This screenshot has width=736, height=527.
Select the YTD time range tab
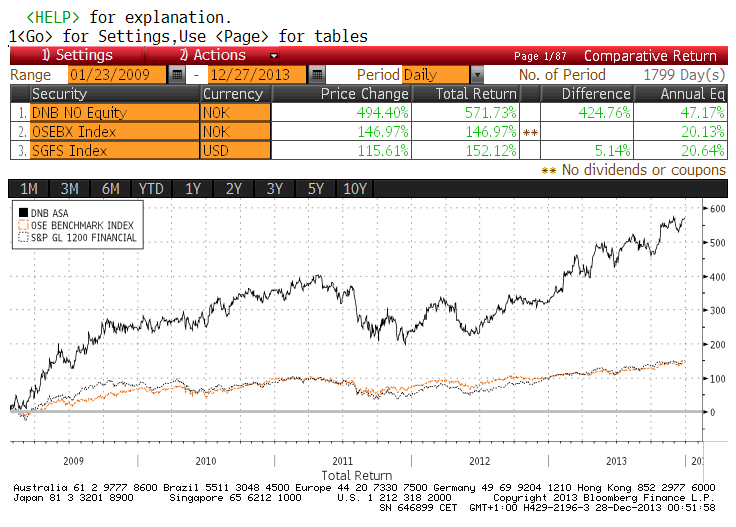click(151, 189)
